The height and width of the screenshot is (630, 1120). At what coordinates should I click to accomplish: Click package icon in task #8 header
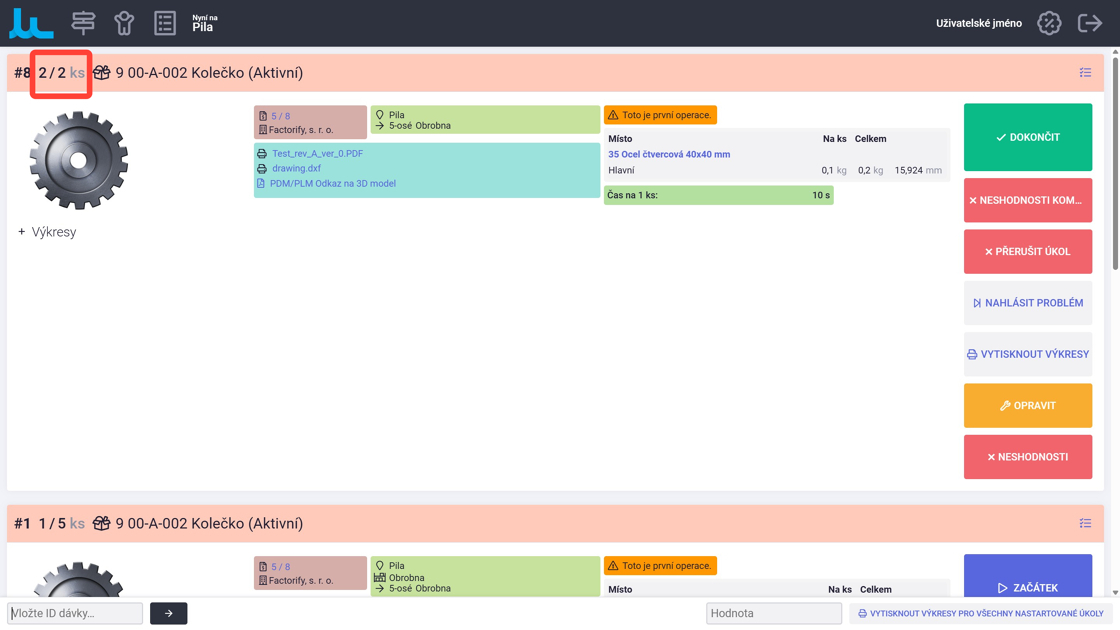(101, 73)
